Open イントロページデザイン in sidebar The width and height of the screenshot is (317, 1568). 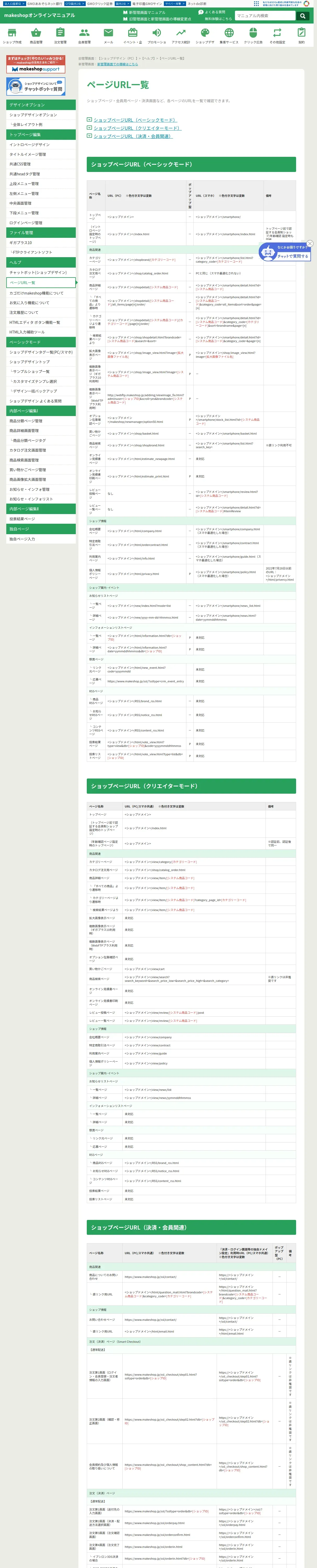pos(41,144)
